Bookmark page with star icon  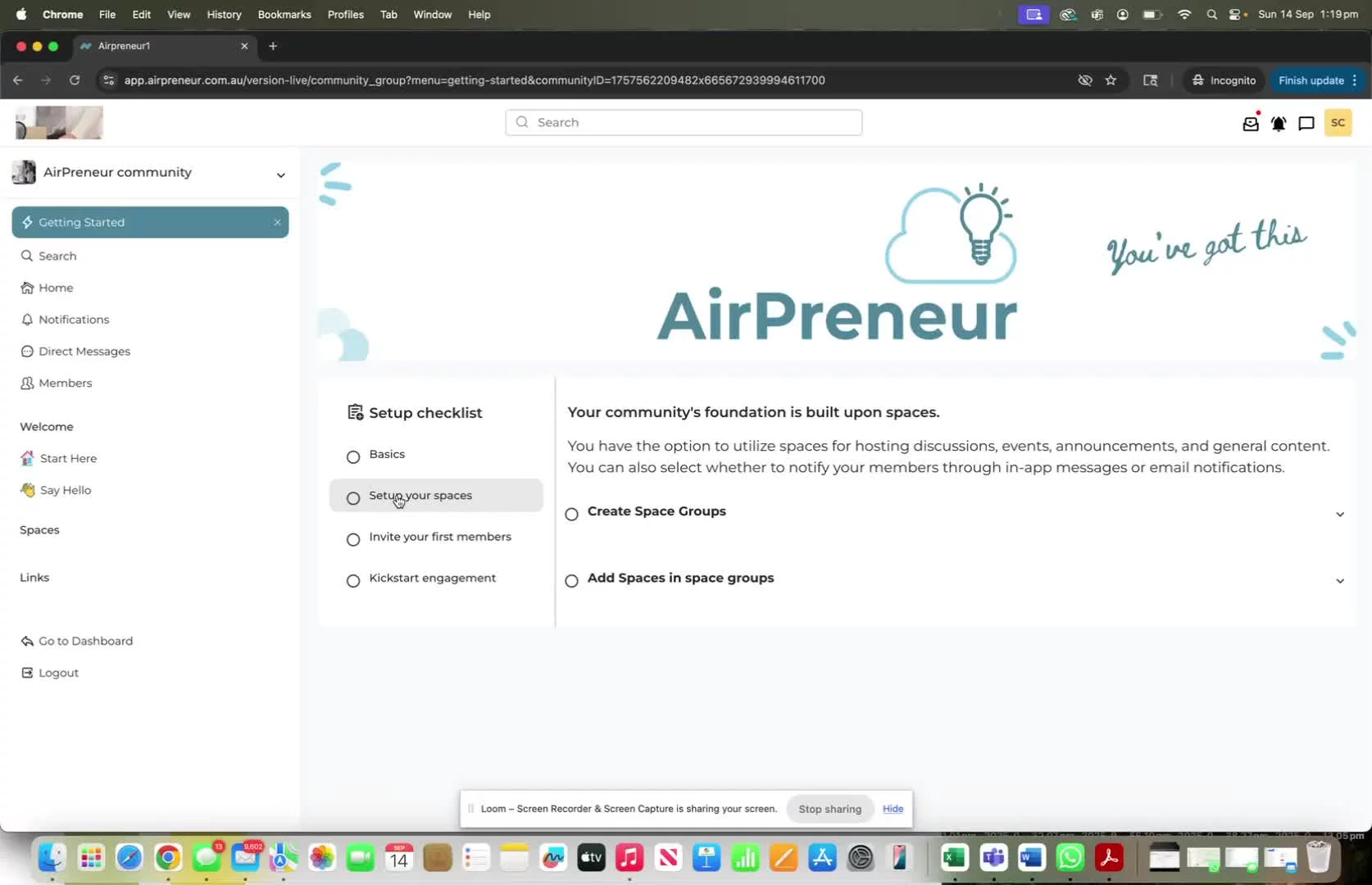1111,80
